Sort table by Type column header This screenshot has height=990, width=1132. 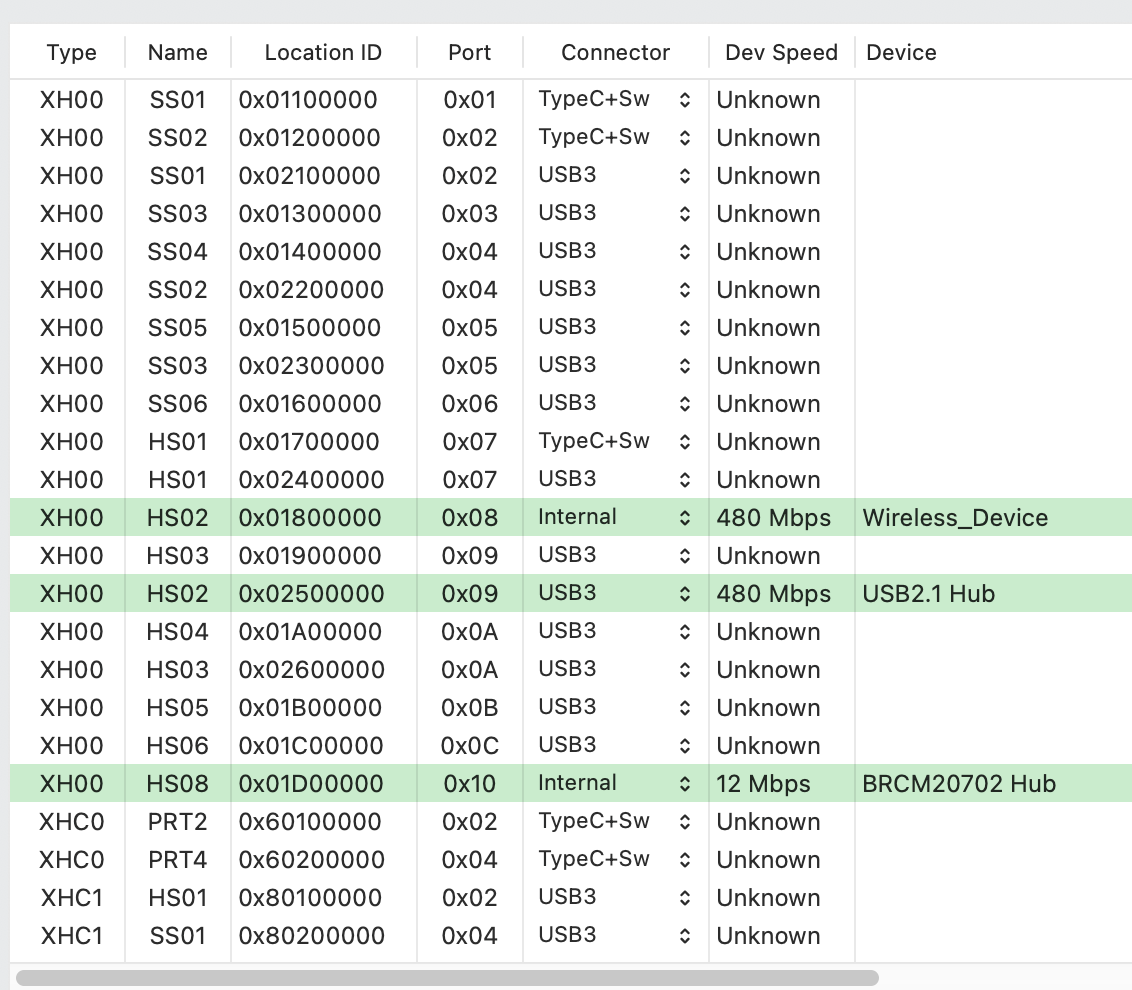coord(71,53)
